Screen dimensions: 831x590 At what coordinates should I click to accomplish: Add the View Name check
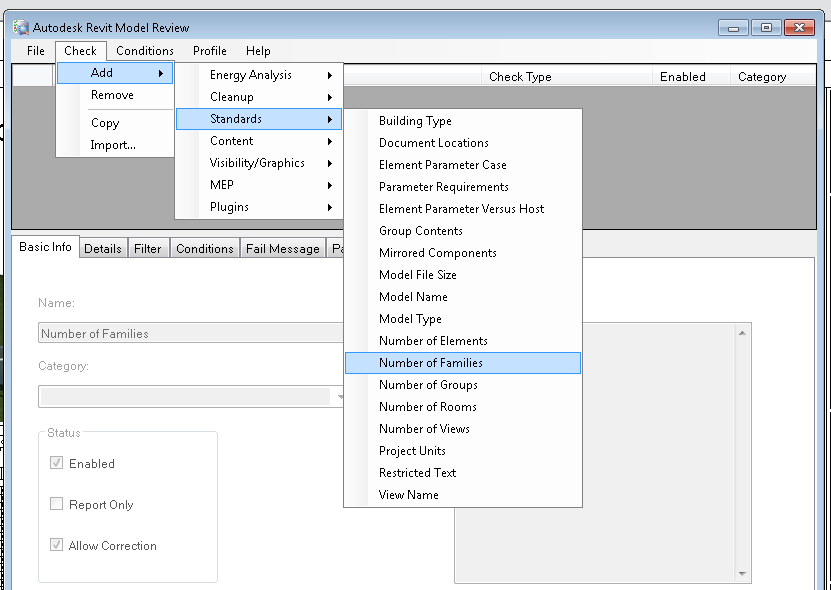pos(463,495)
